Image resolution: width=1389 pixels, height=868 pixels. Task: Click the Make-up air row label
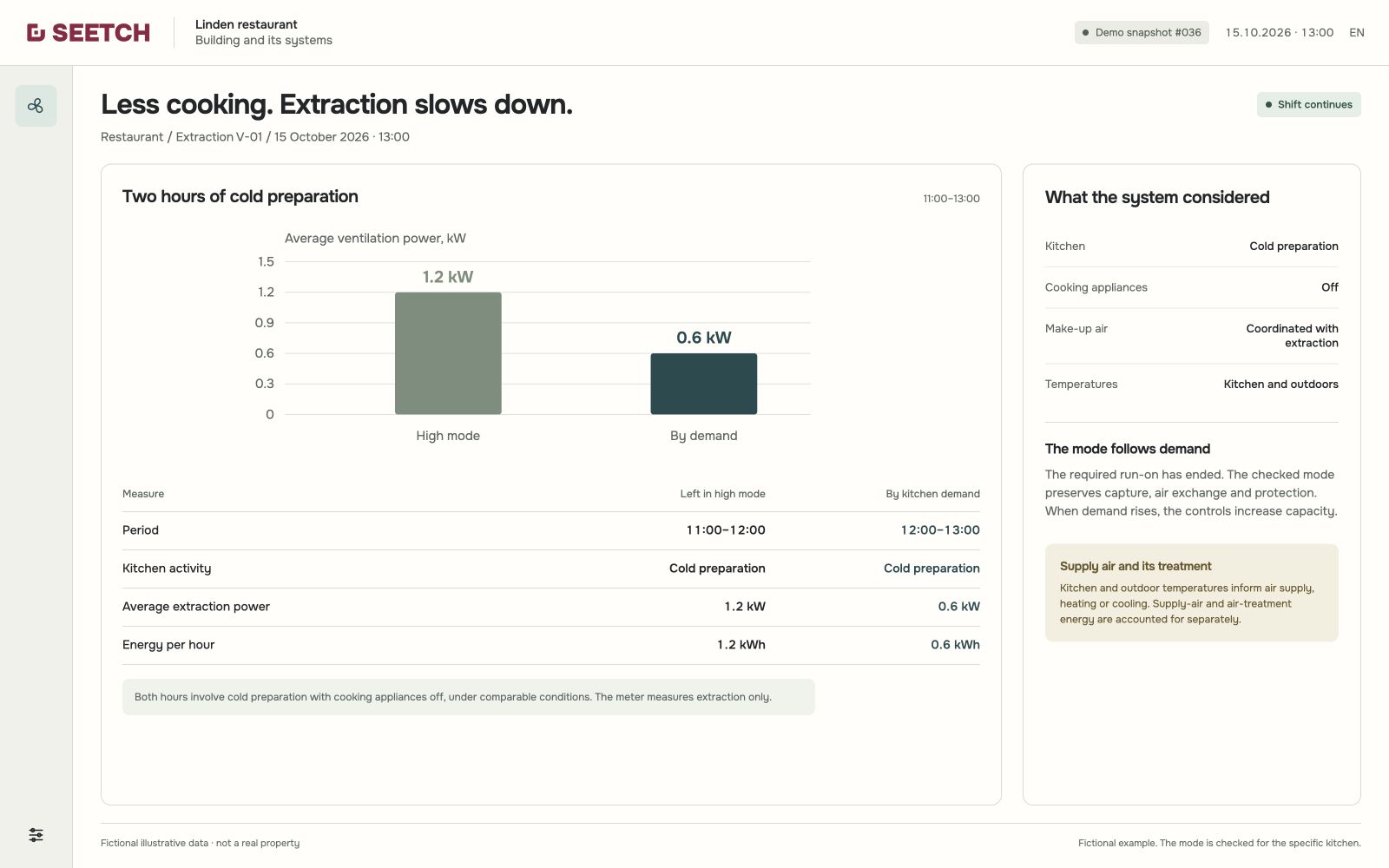click(x=1076, y=329)
